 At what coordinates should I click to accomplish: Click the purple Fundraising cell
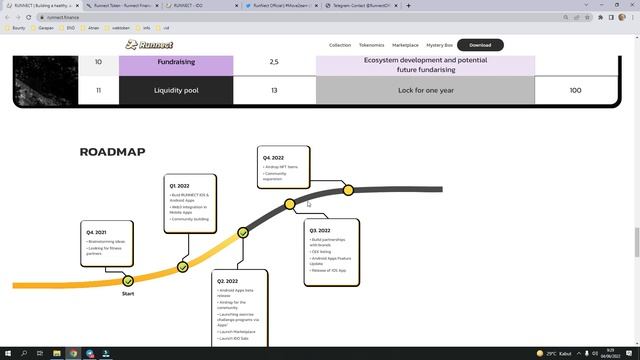pos(176,66)
